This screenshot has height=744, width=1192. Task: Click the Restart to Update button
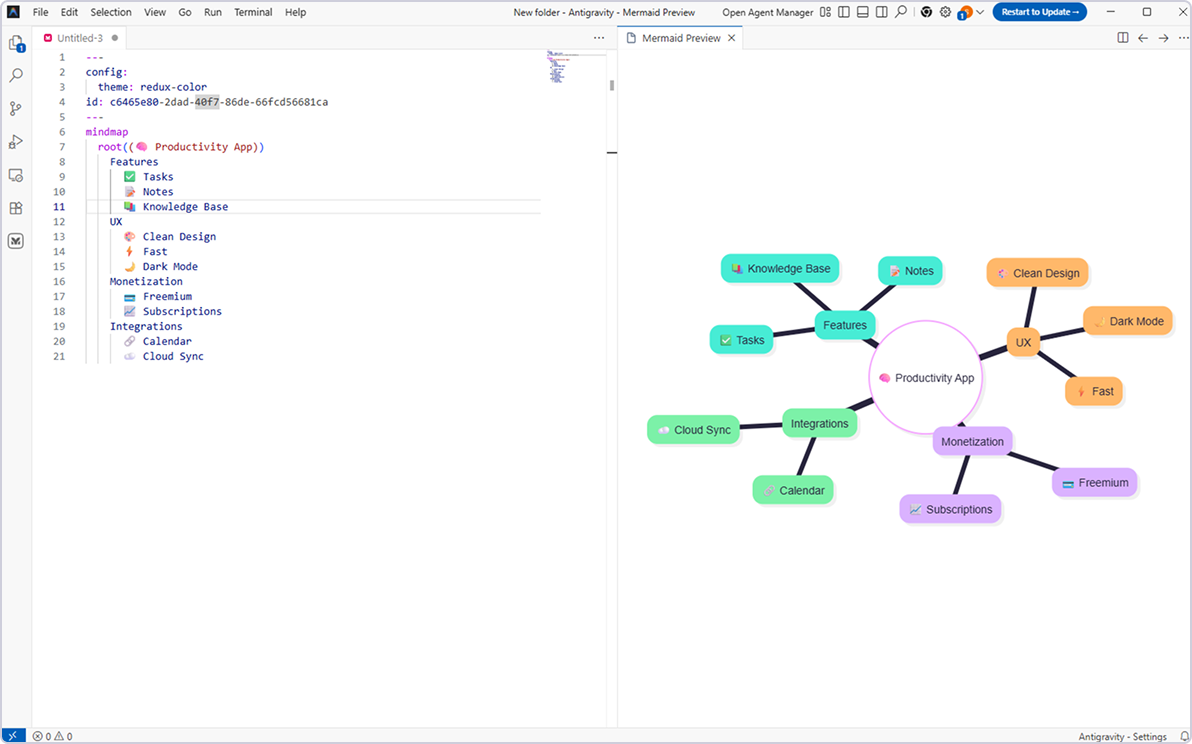(x=1039, y=12)
